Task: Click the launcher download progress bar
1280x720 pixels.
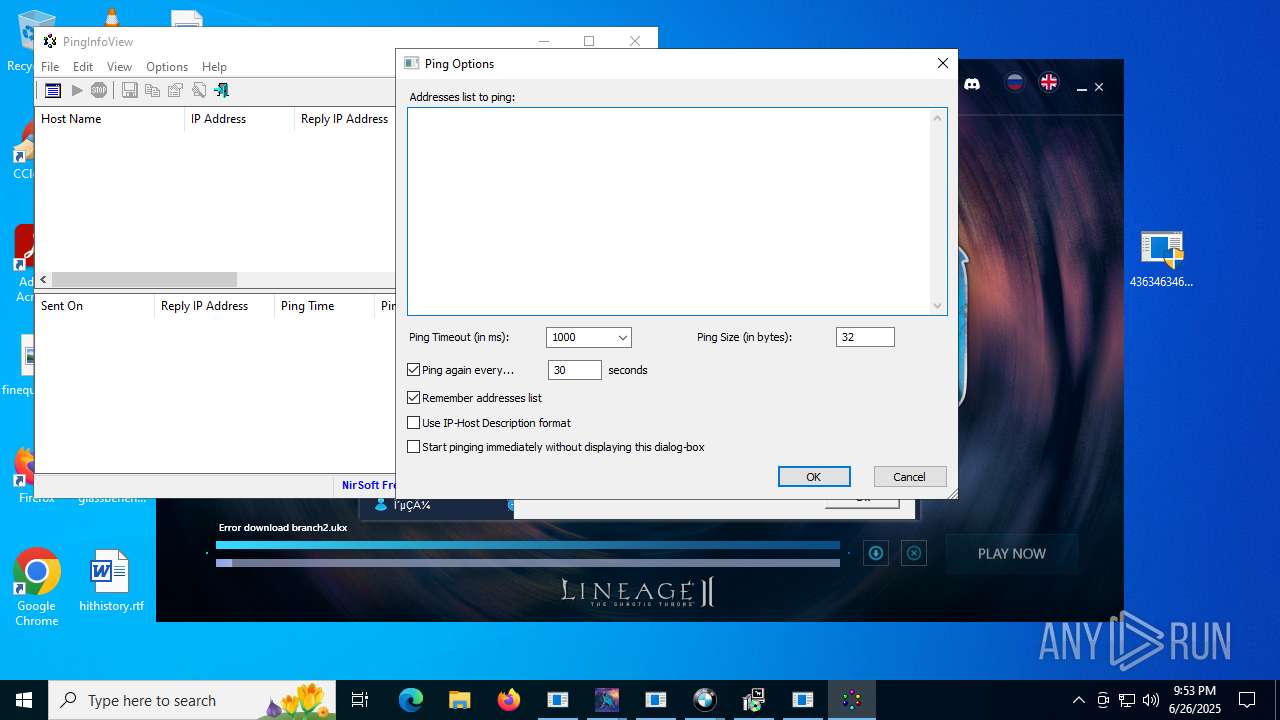Action: (528, 545)
